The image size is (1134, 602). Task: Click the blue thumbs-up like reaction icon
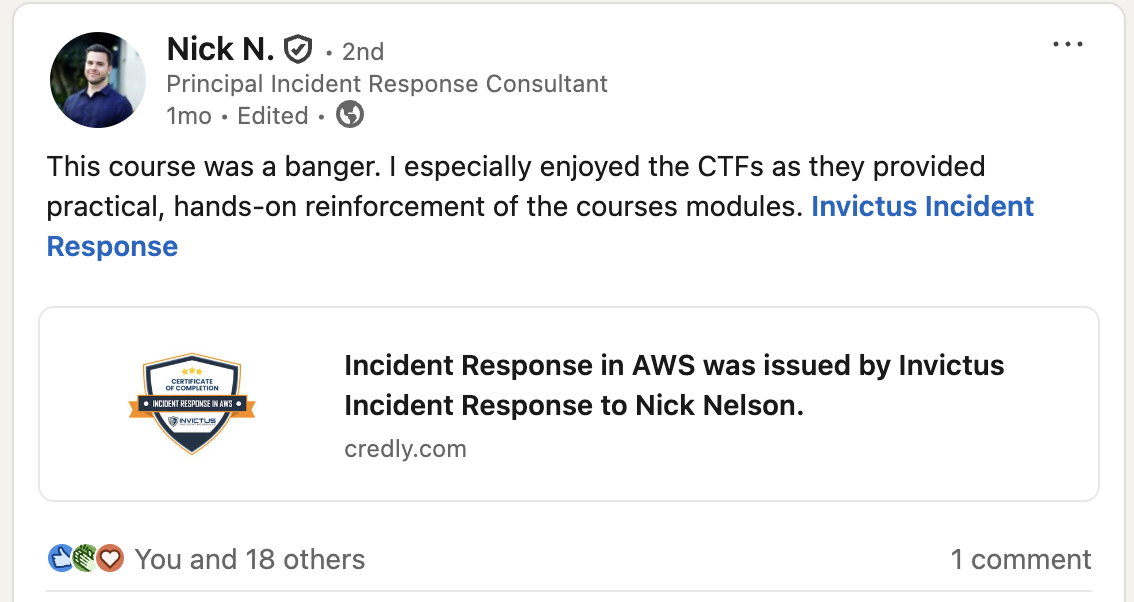click(60, 559)
